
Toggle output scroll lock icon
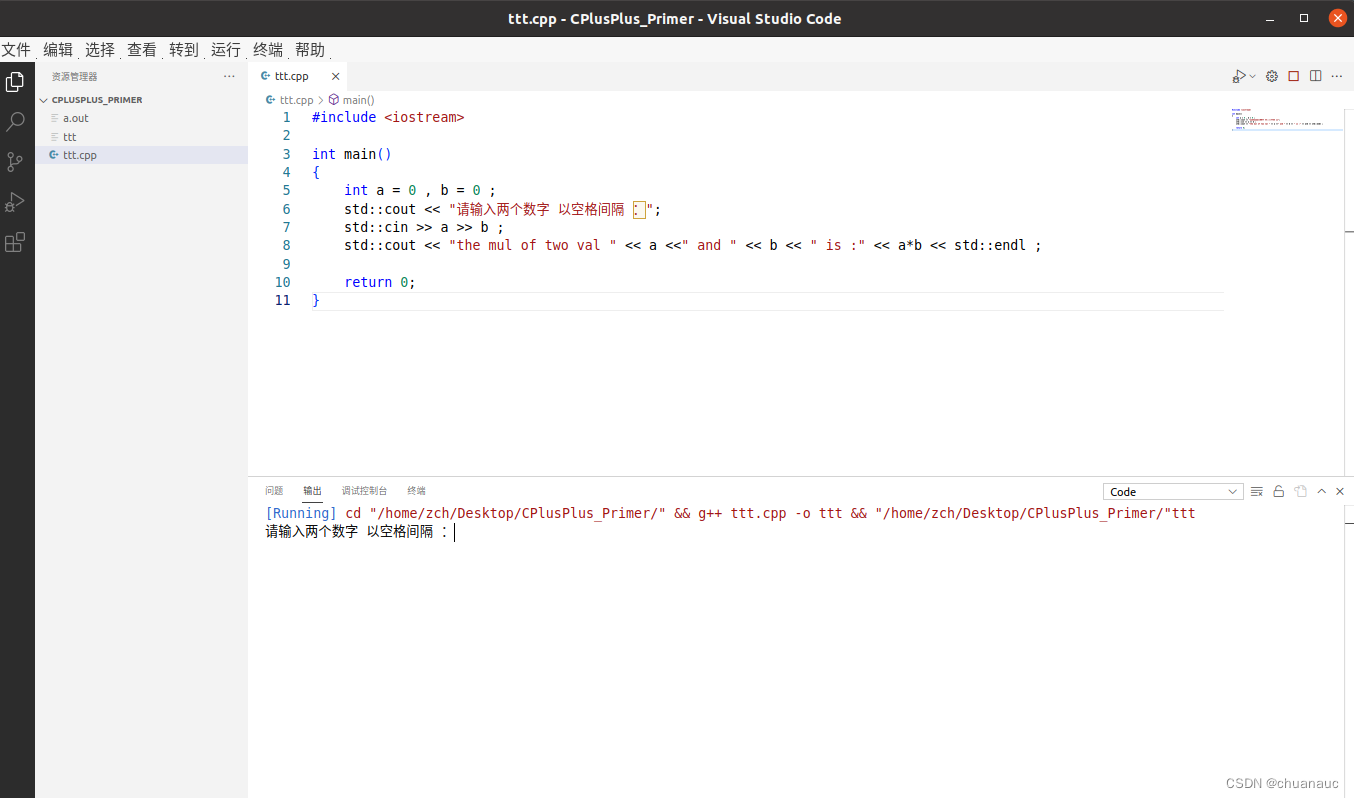[x=1279, y=491]
